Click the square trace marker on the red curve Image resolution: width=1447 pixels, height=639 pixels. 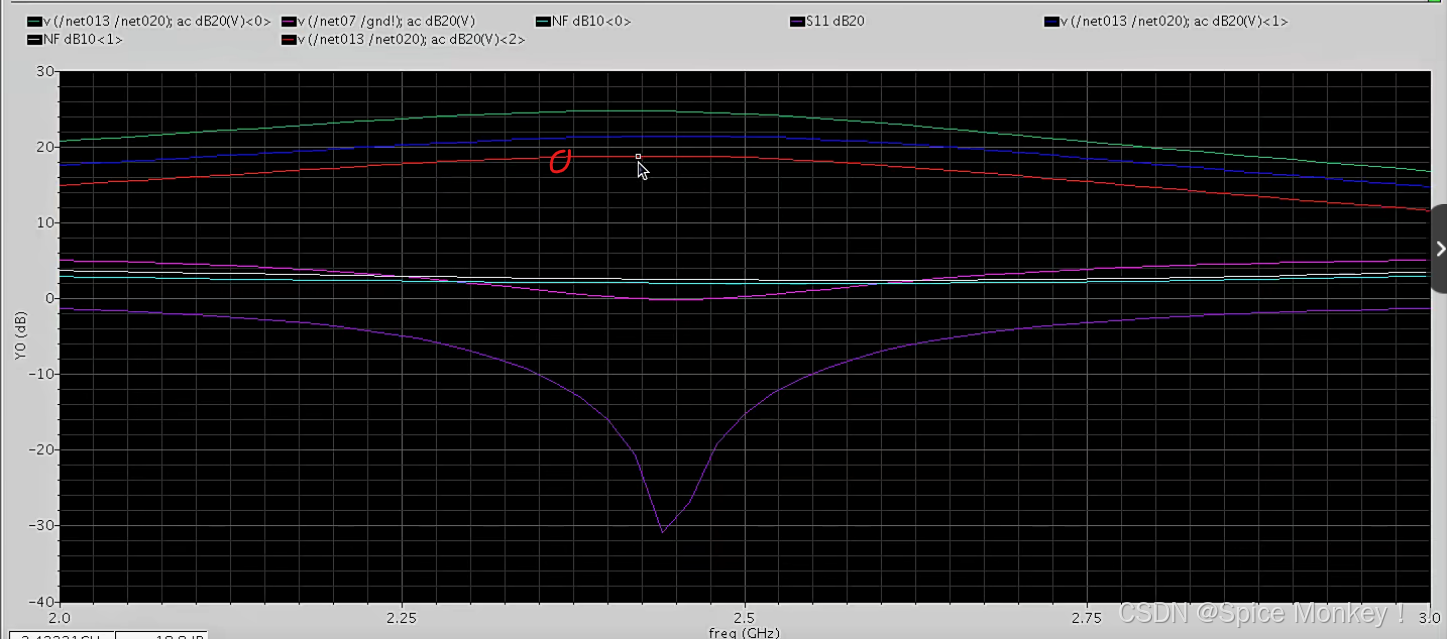click(638, 156)
